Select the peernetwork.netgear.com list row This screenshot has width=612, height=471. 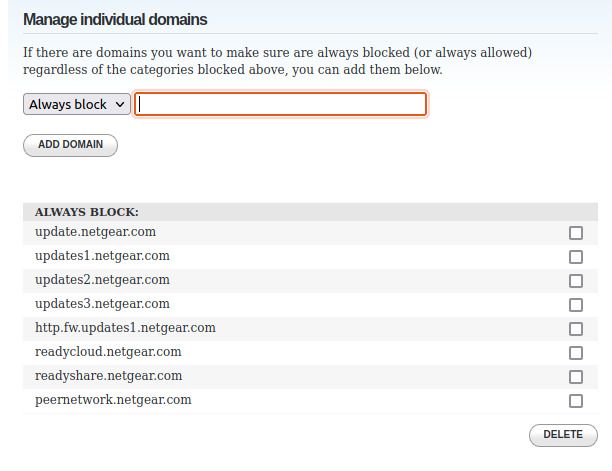(113, 400)
